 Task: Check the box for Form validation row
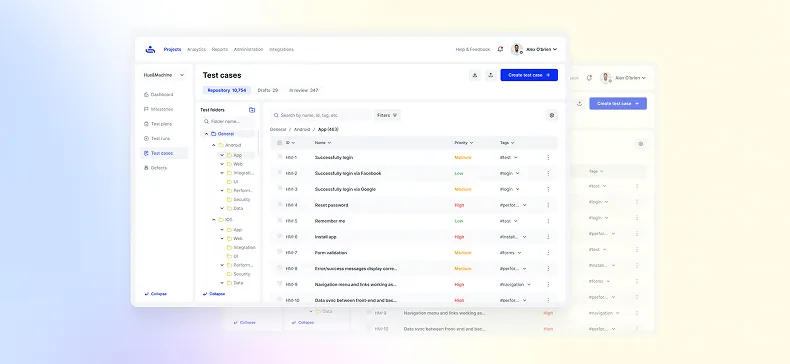(x=280, y=252)
